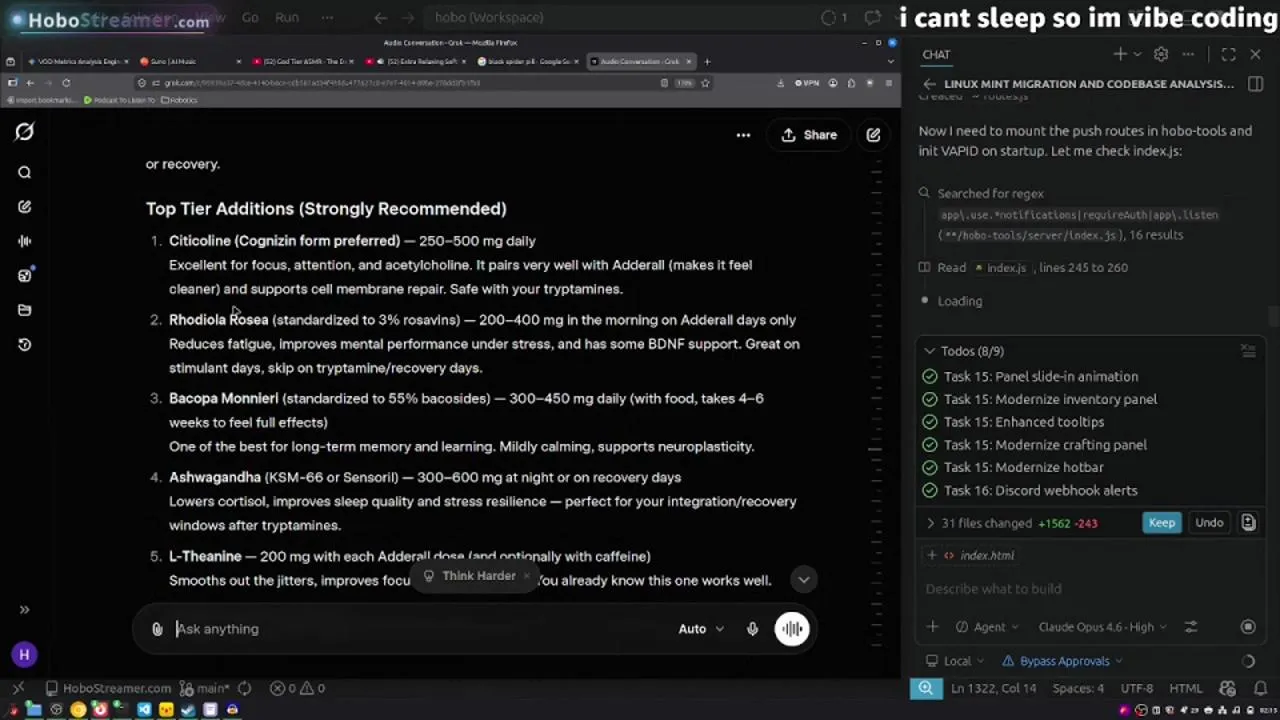The width and height of the screenshot is (1280, 720).
Task: Open Agent mode dropdown
Action: (x=987, y=627)
